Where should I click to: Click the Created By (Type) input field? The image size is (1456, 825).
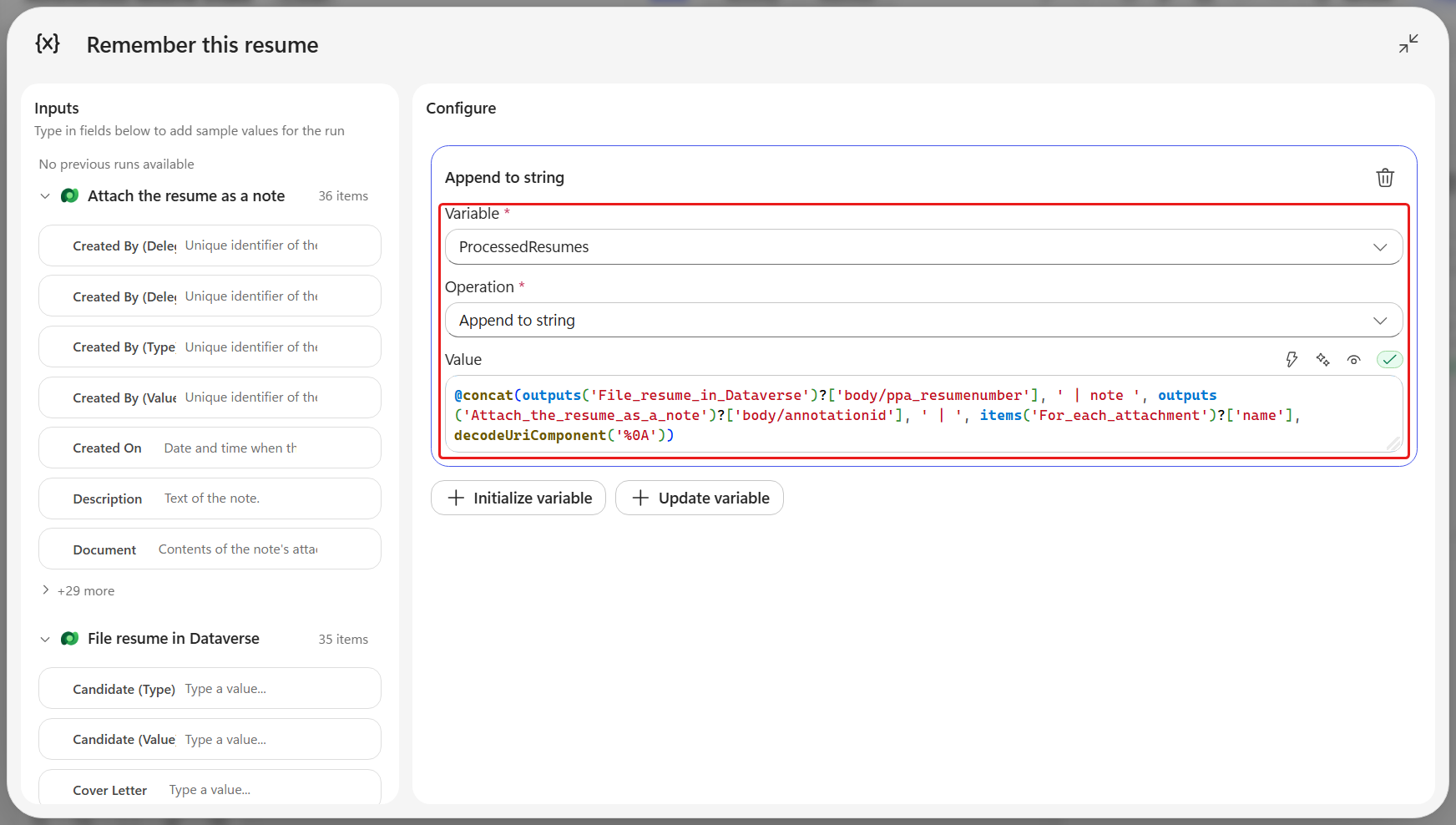pos(210,347)
